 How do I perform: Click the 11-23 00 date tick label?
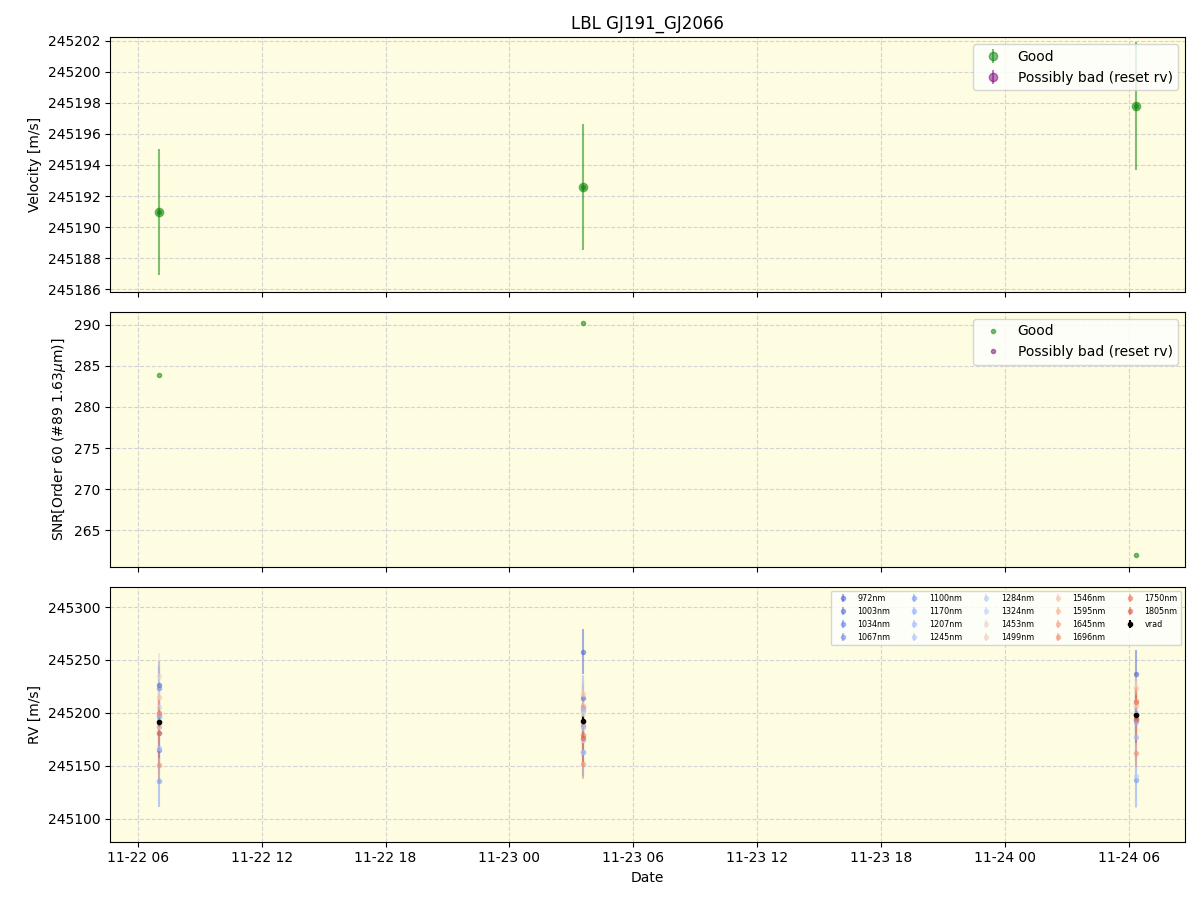point(509,857)
